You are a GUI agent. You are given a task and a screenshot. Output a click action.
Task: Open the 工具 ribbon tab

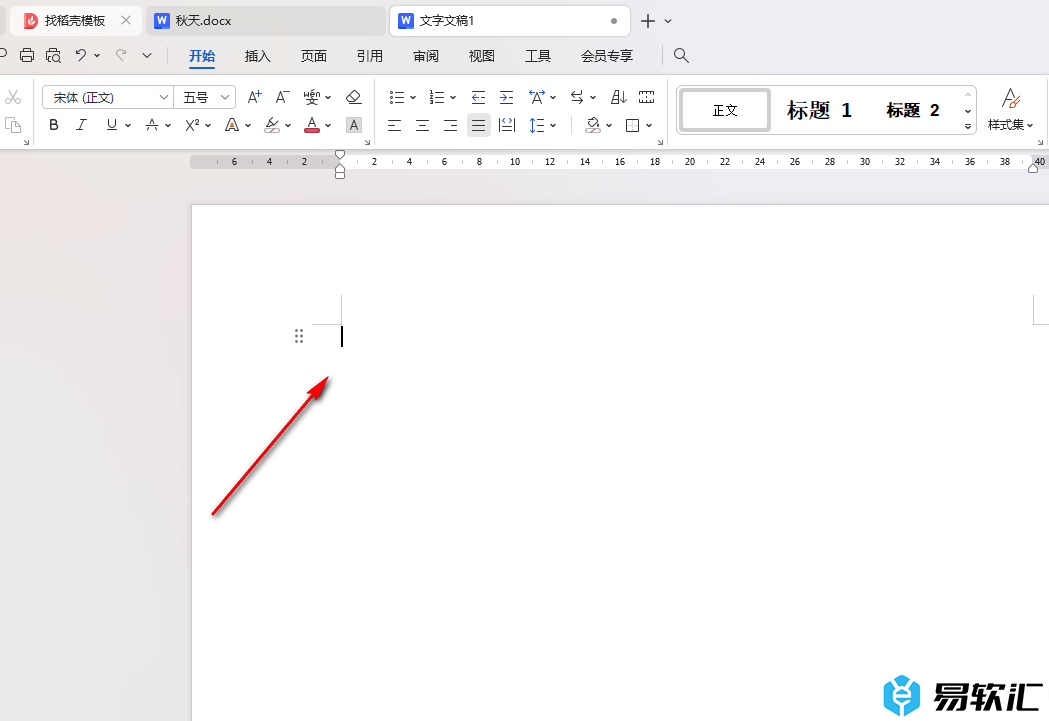click(x=538, y=56)
